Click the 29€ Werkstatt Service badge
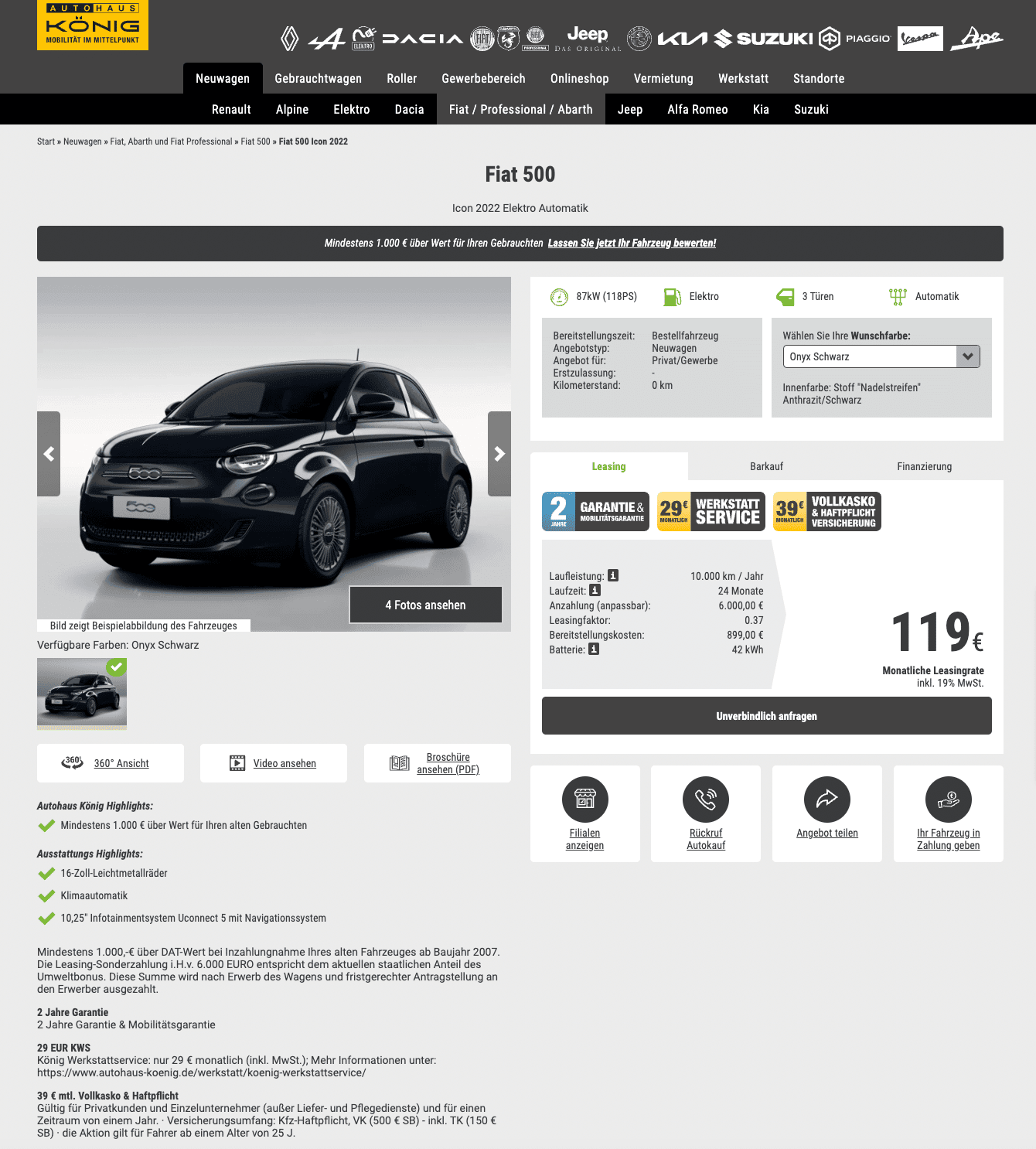 tap(711, 511)
